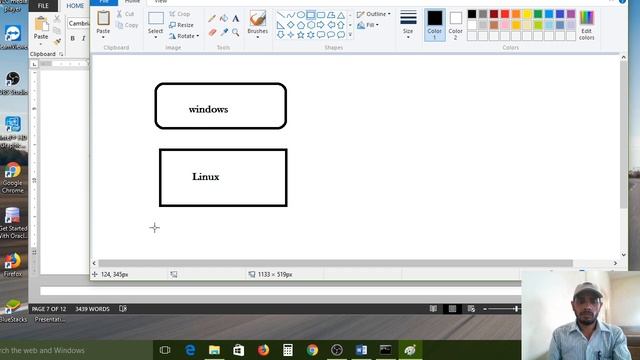Open the Paint Paste dropdown arrow

pyautogui.click(x=103, y=37)
